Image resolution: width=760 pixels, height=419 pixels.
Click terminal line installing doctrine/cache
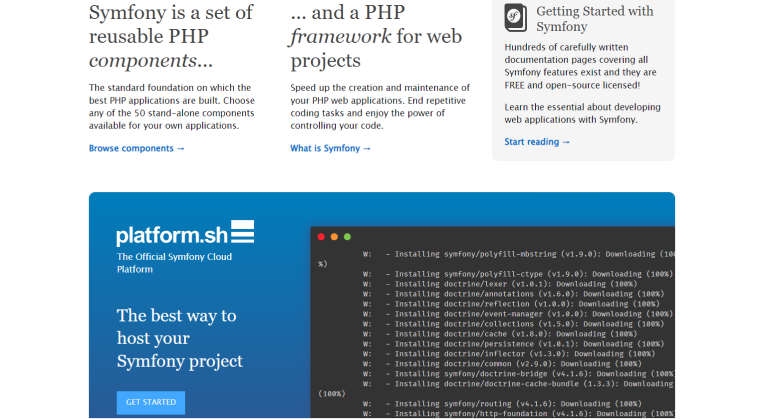coord(500,334)
